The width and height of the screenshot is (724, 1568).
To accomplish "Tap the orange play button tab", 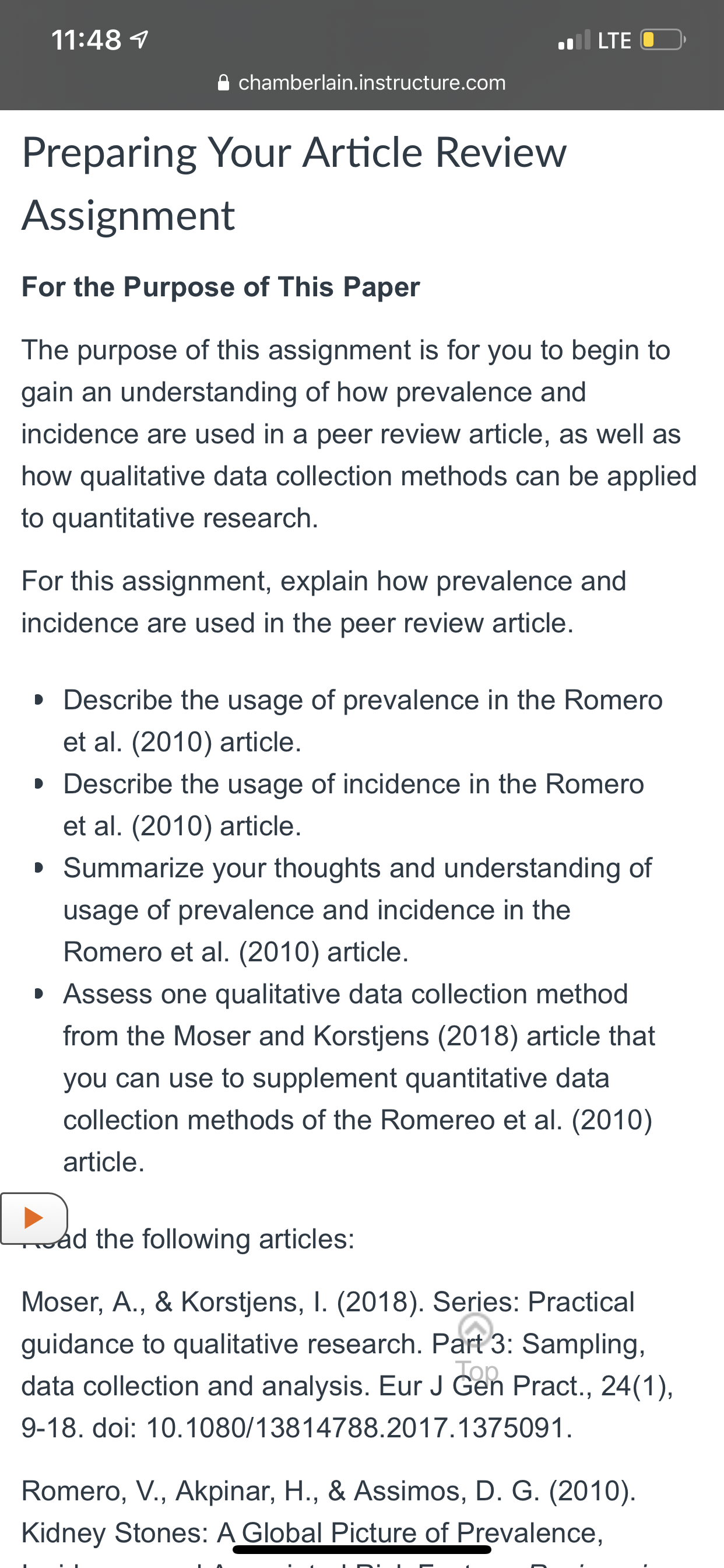I will click(x=33, y=1219).
